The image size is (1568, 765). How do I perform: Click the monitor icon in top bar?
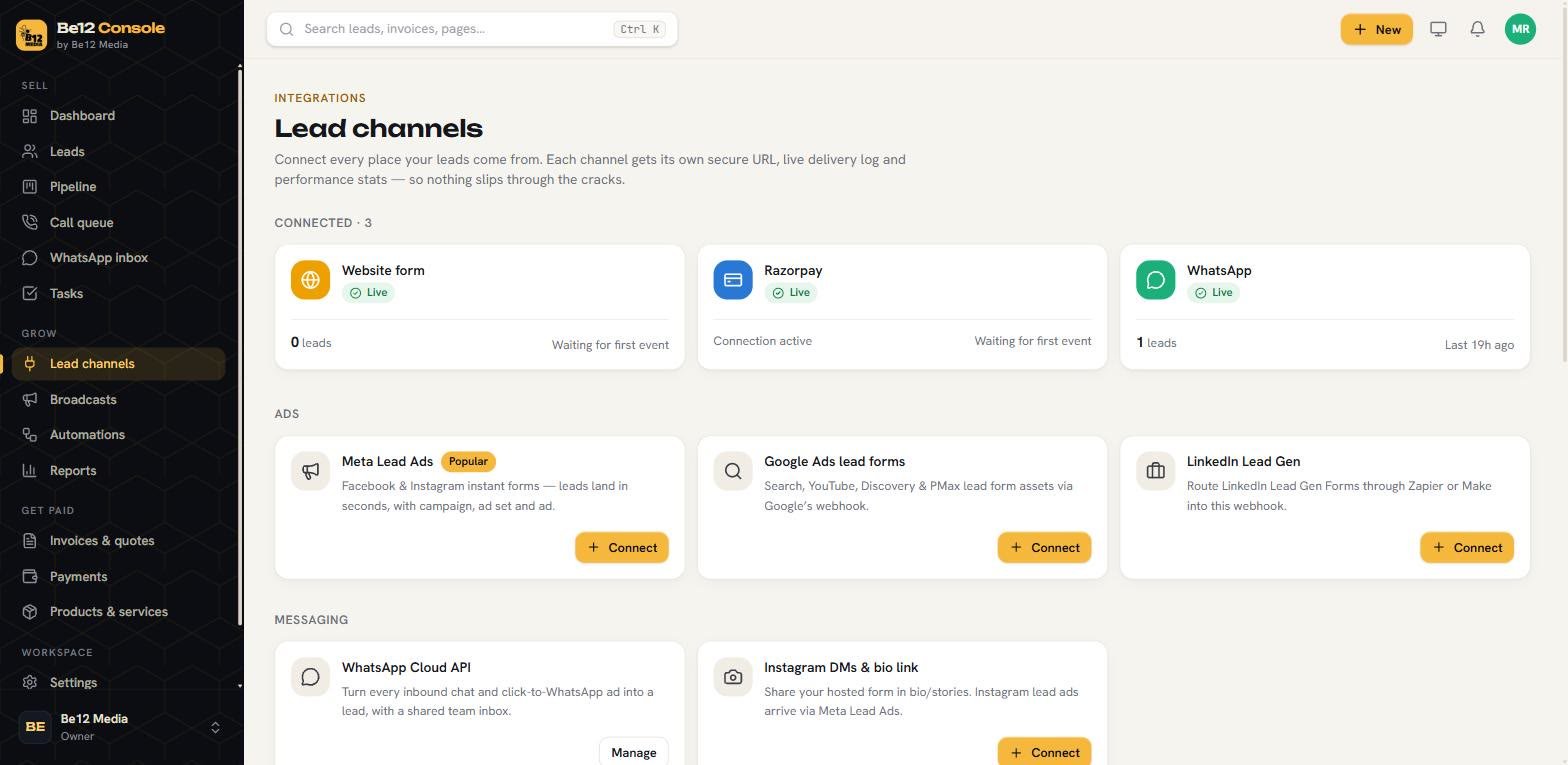pyautogui.click(x=1438, y=29)
